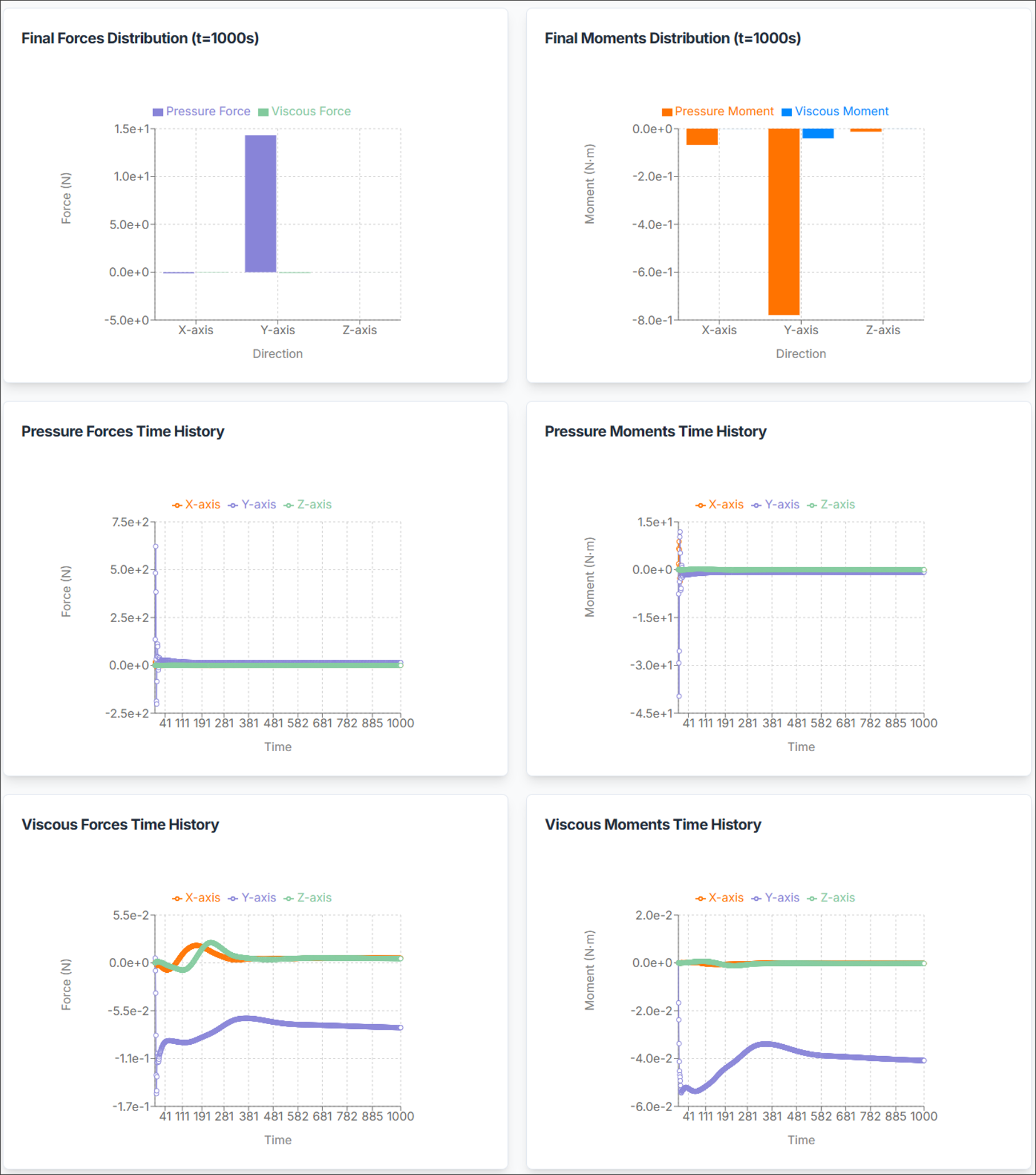Click the tall purple Y-axis pressure force bar

261,203
